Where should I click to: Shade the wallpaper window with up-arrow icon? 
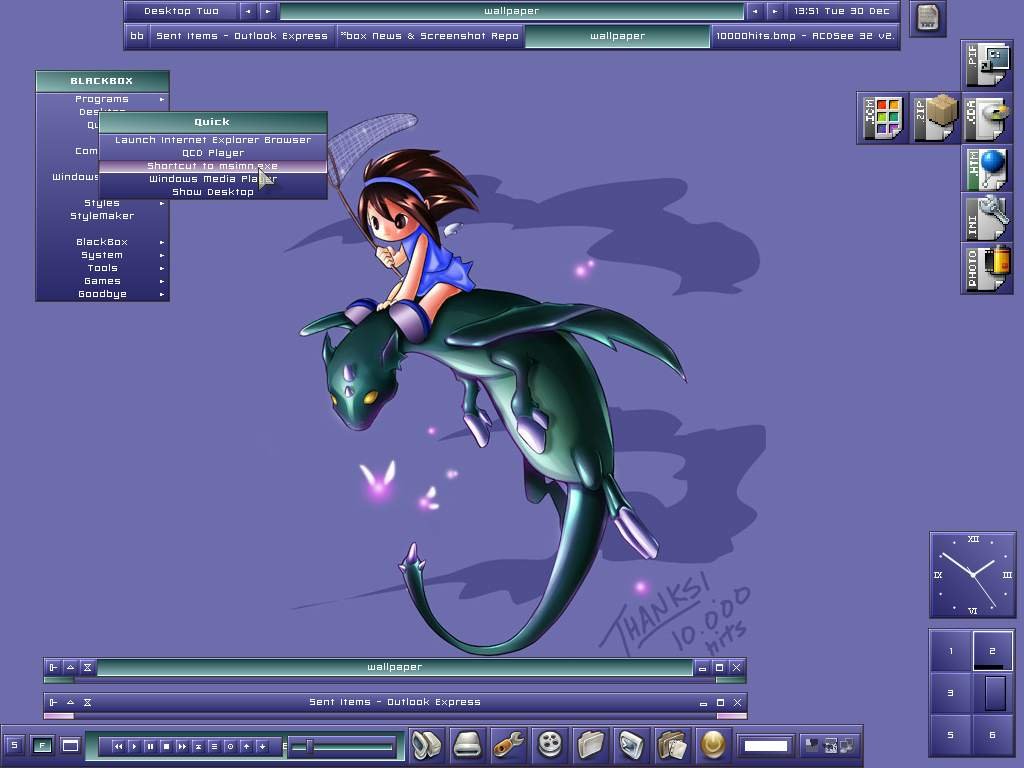tap(71, 667)
